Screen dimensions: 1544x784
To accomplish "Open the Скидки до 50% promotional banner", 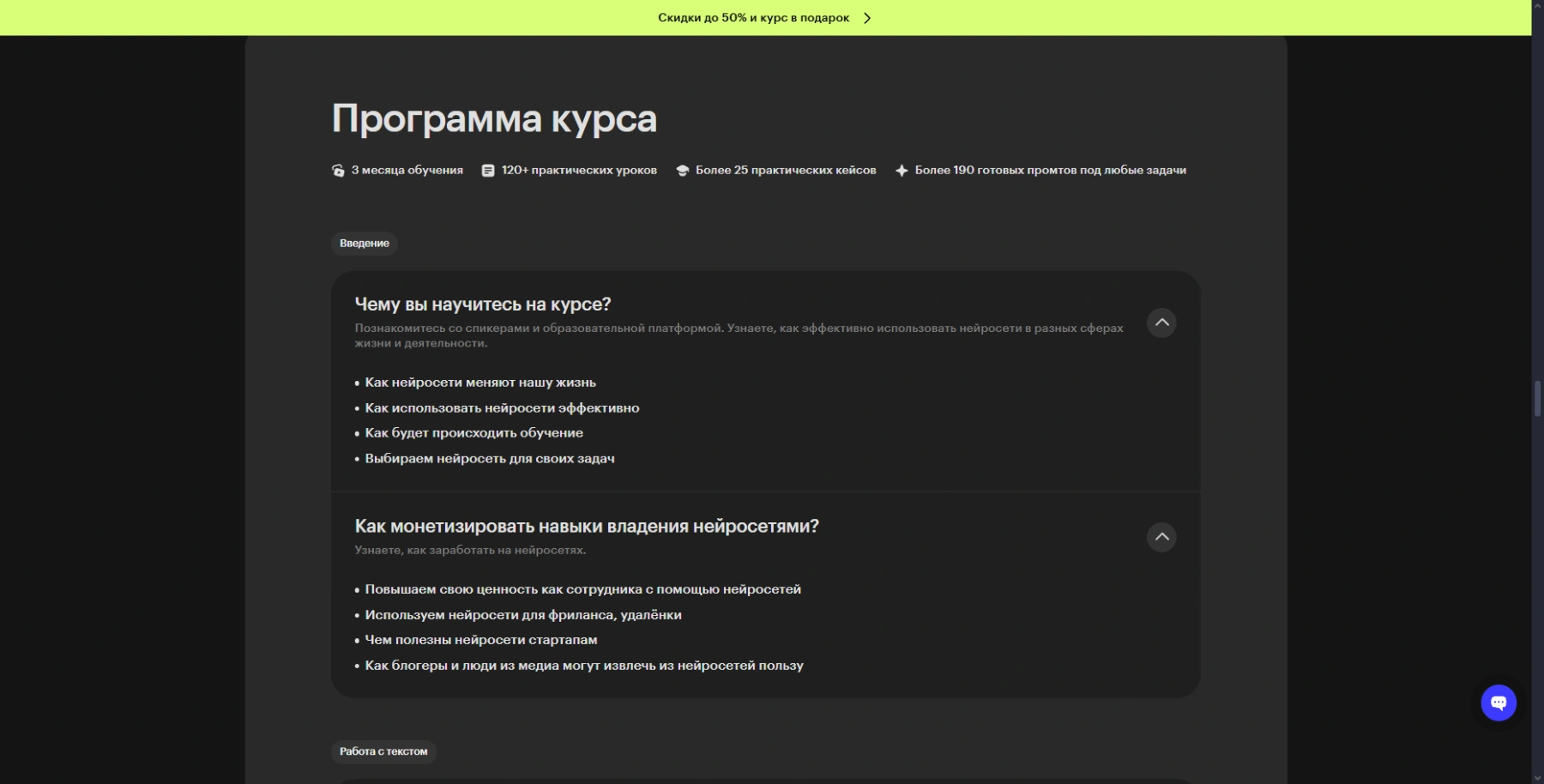I will coord(754,17).
